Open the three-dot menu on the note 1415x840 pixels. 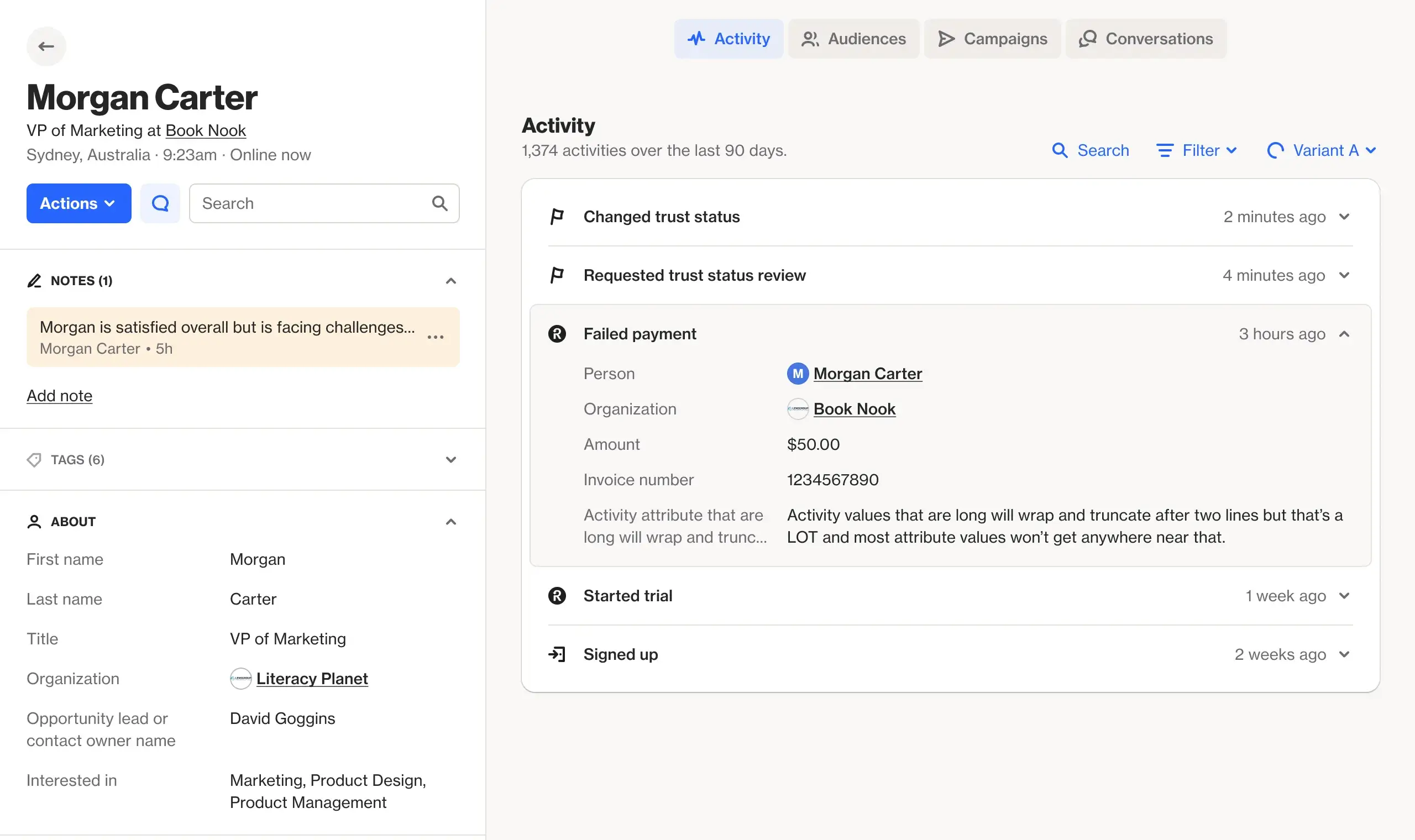435,337
